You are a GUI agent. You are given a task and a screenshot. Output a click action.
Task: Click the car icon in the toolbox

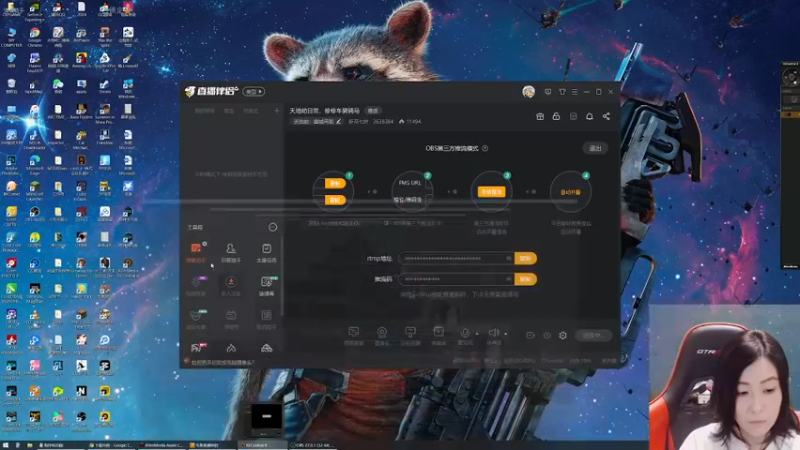[x=266, y=348]
